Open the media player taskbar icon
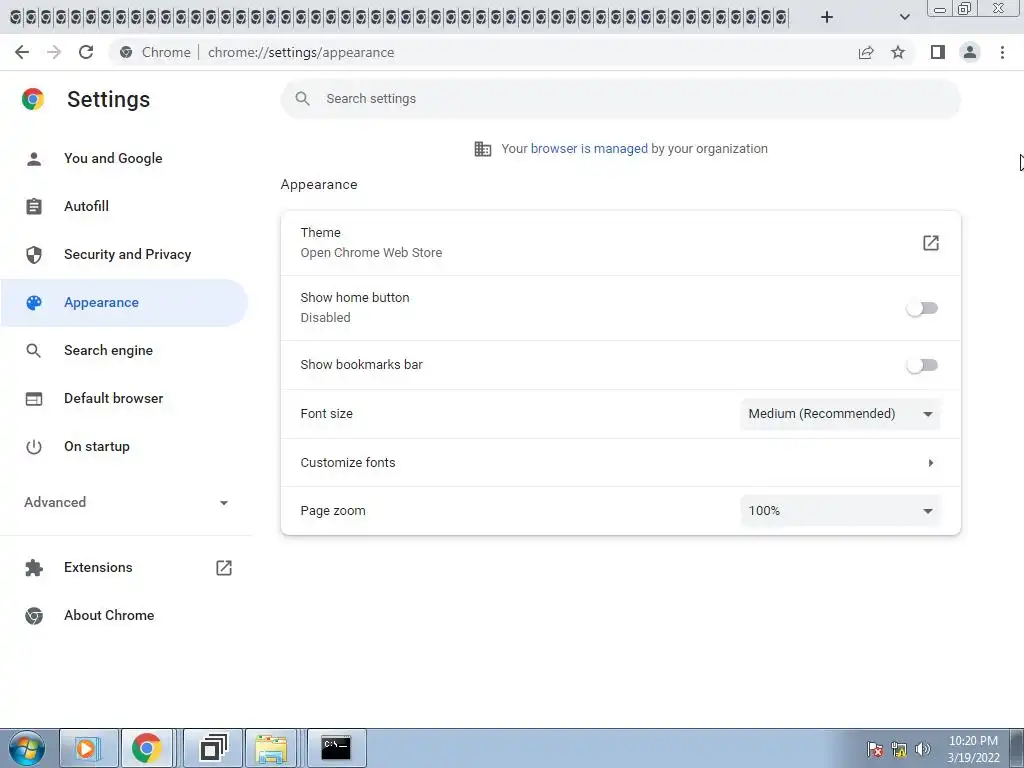 click(88, 748)
